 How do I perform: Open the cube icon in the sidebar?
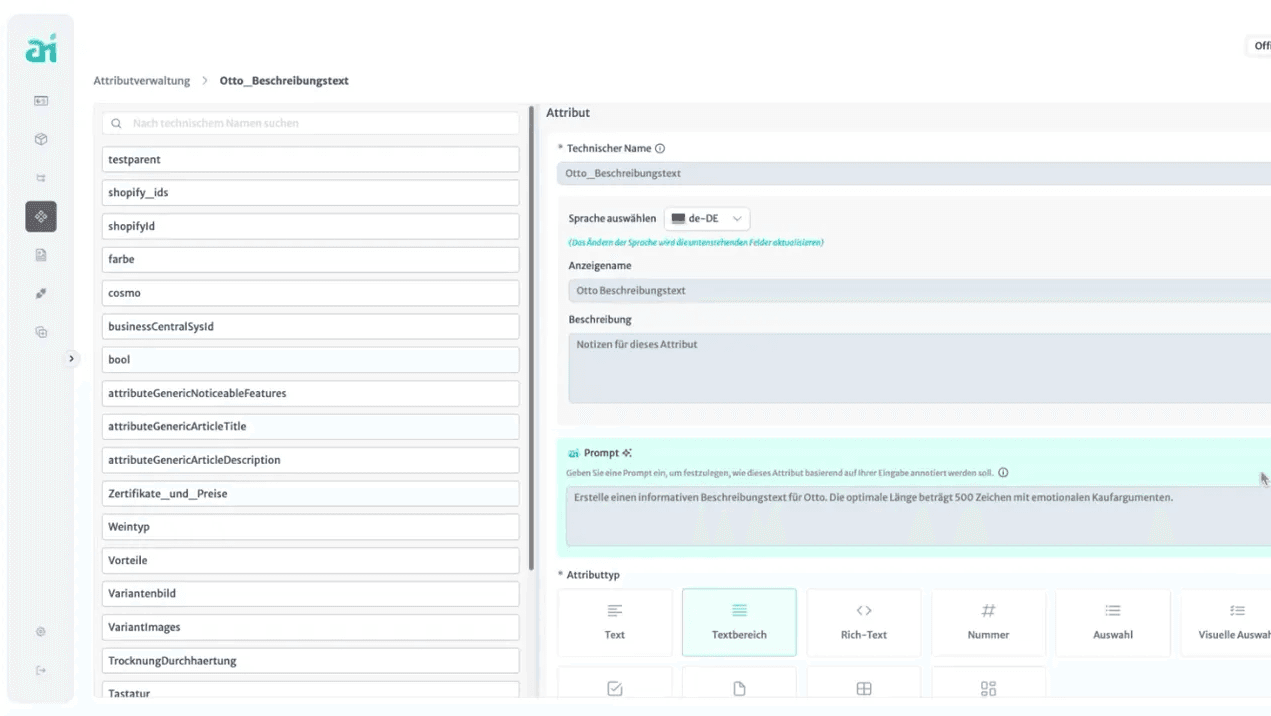[41, 140]
